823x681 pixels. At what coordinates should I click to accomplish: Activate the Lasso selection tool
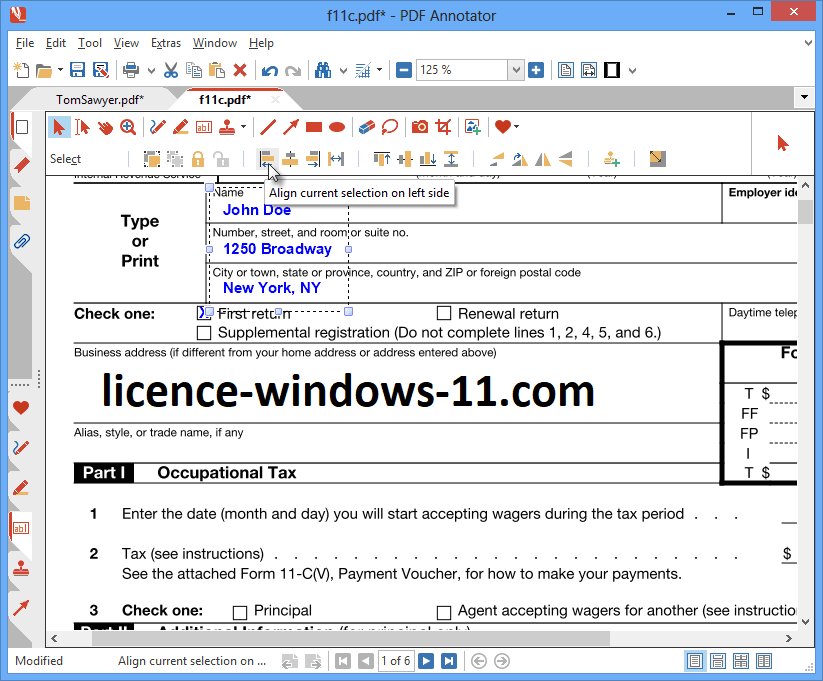[x=389, y=127]
